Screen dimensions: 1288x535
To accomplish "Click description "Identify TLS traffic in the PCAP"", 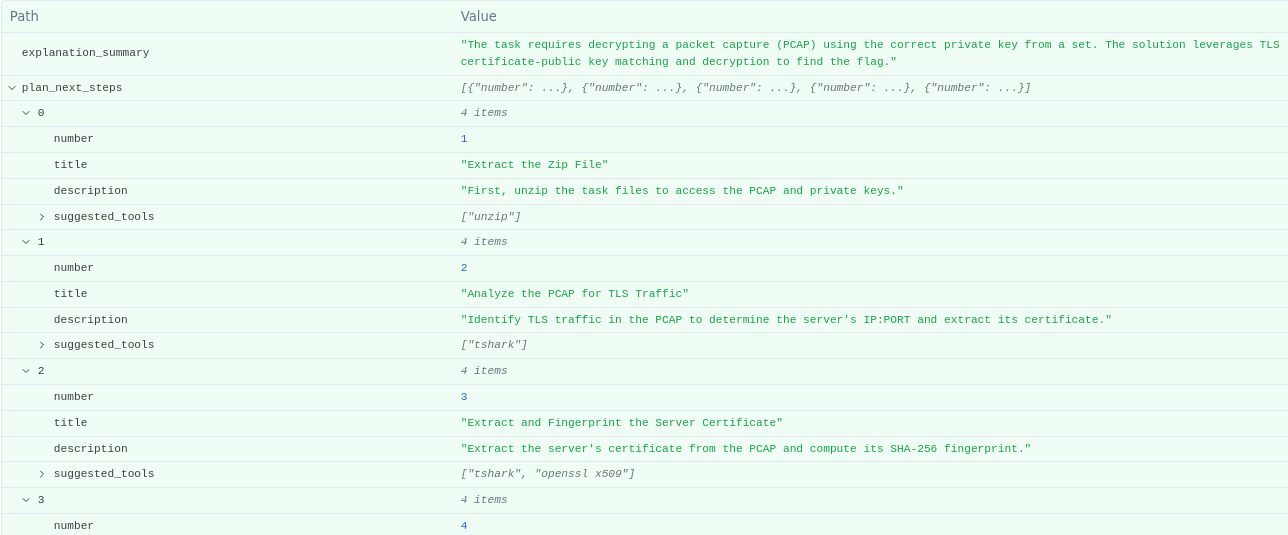I will click(x=785, y=320).
